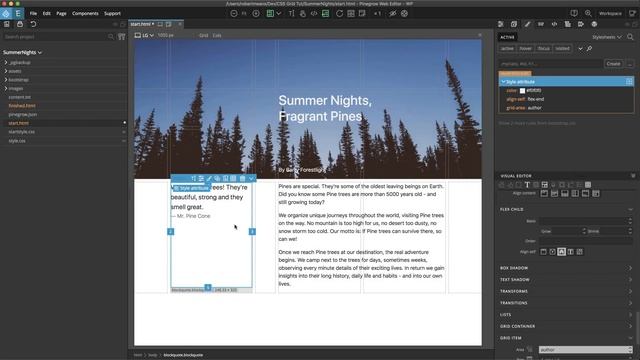The height and width of the screenshot is (360, 640).
Task: Toggle the code view brackets icon in toolbar
Action: (314, 13)
